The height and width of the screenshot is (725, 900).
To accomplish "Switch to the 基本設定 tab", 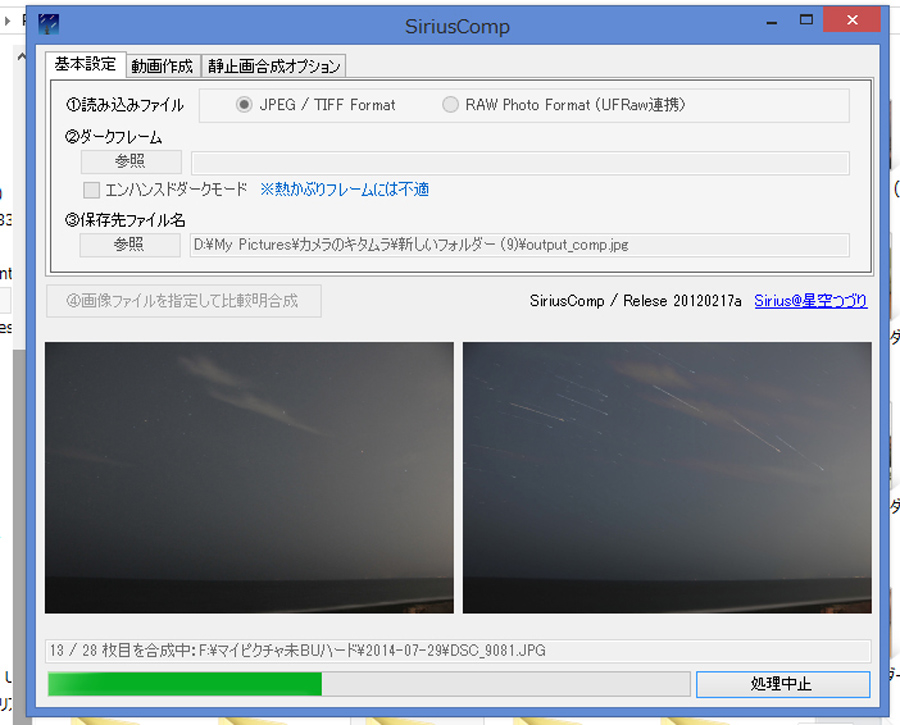I will 85,64.
